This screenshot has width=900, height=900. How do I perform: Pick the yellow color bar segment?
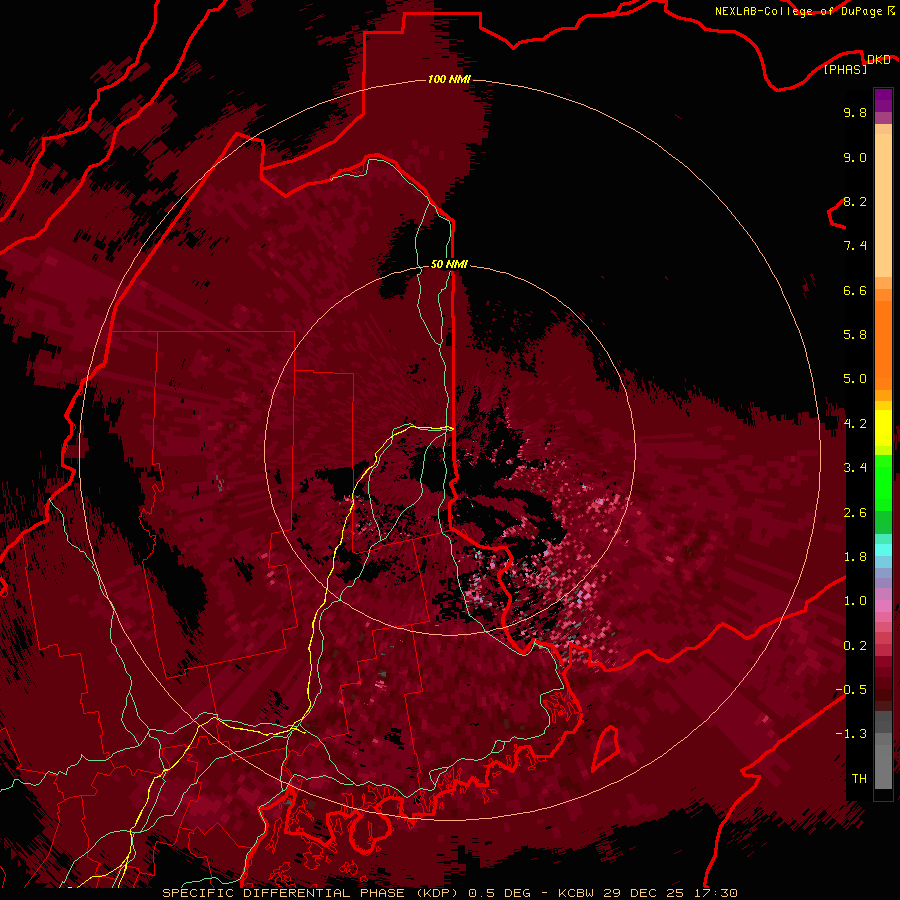[x=883, y=428]
